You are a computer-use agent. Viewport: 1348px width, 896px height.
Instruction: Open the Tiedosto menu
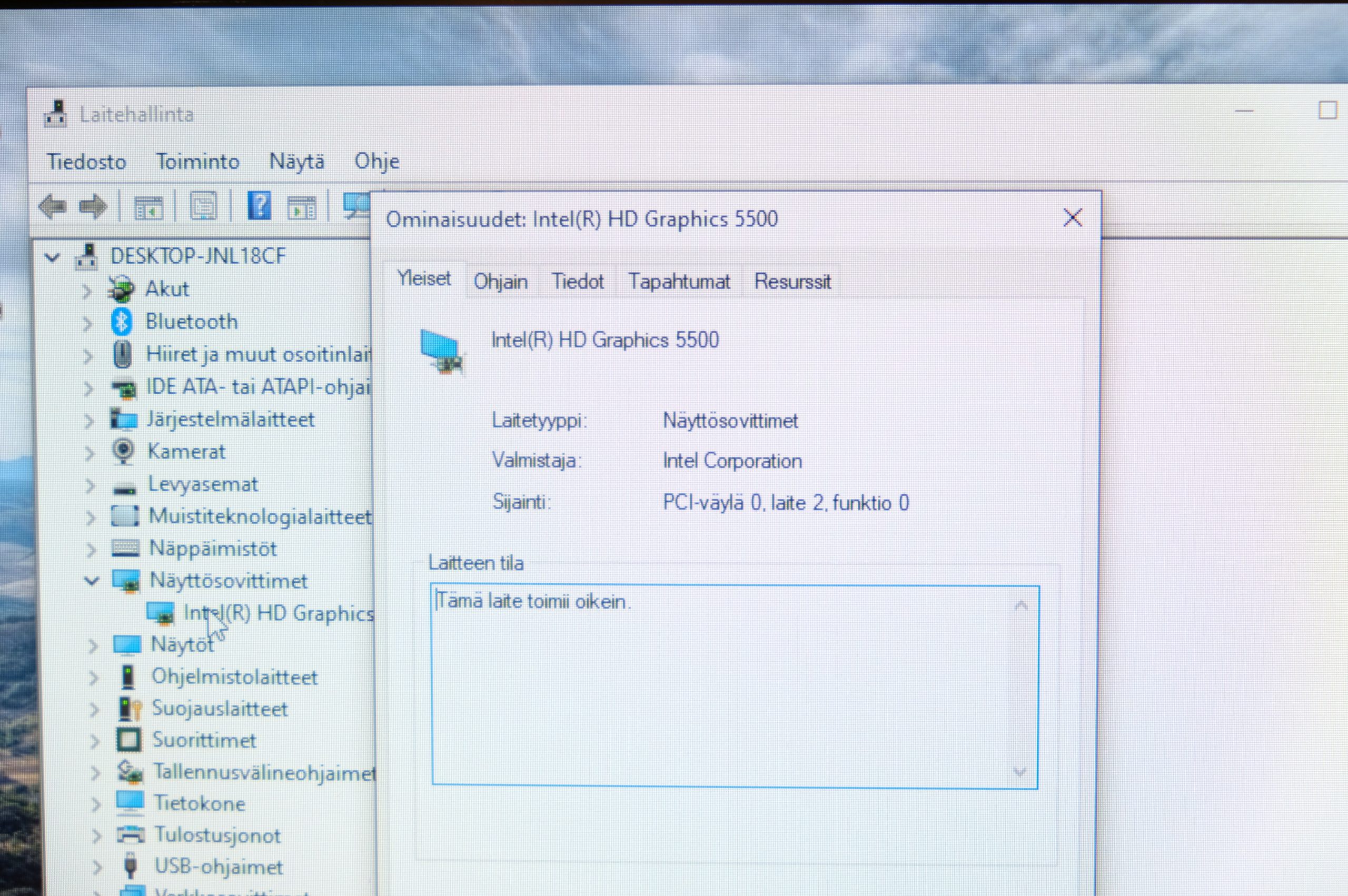pyautogui.click(x=86, y=162)
